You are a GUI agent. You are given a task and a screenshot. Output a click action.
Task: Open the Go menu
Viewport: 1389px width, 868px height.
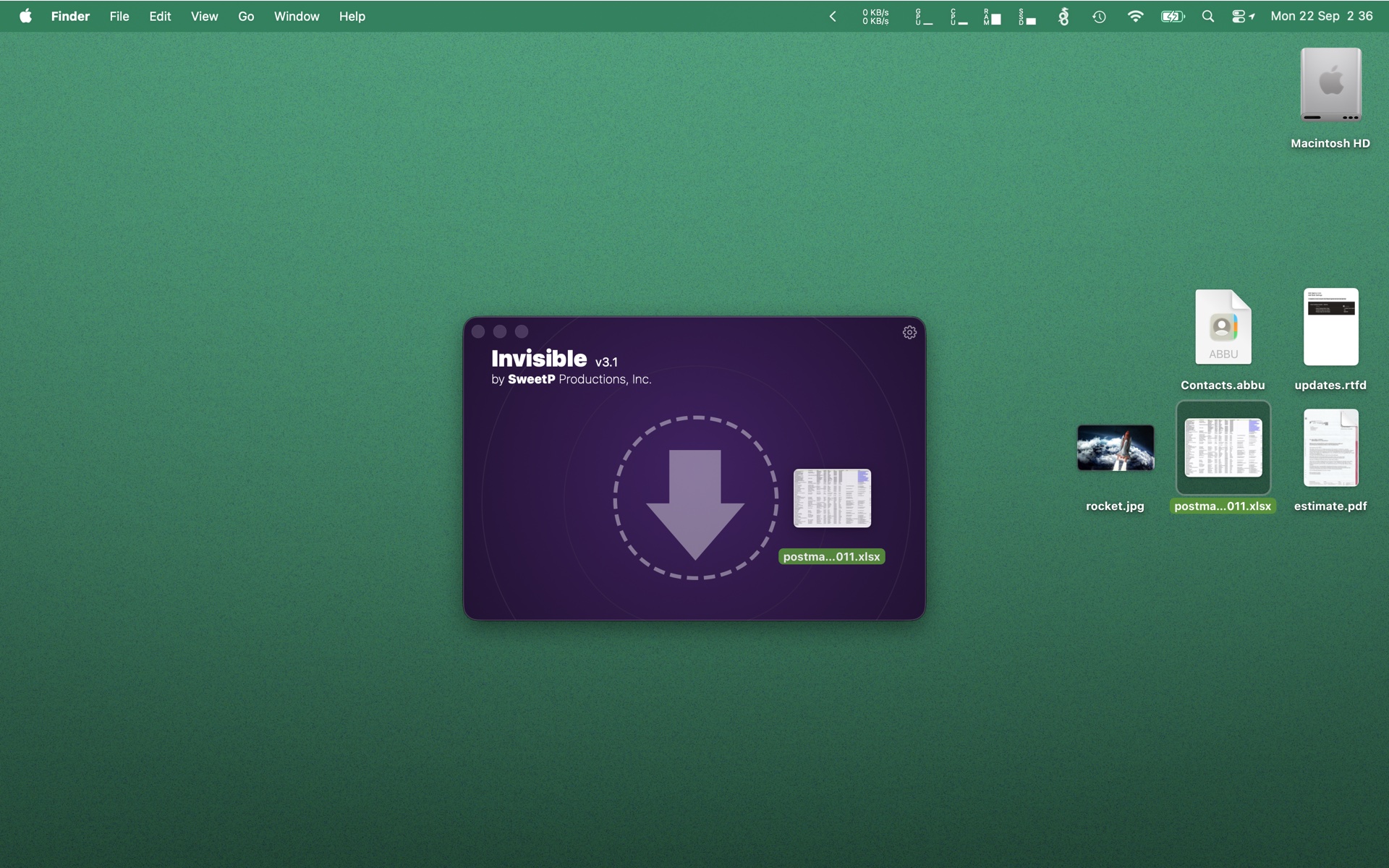[x=246, y=16]
